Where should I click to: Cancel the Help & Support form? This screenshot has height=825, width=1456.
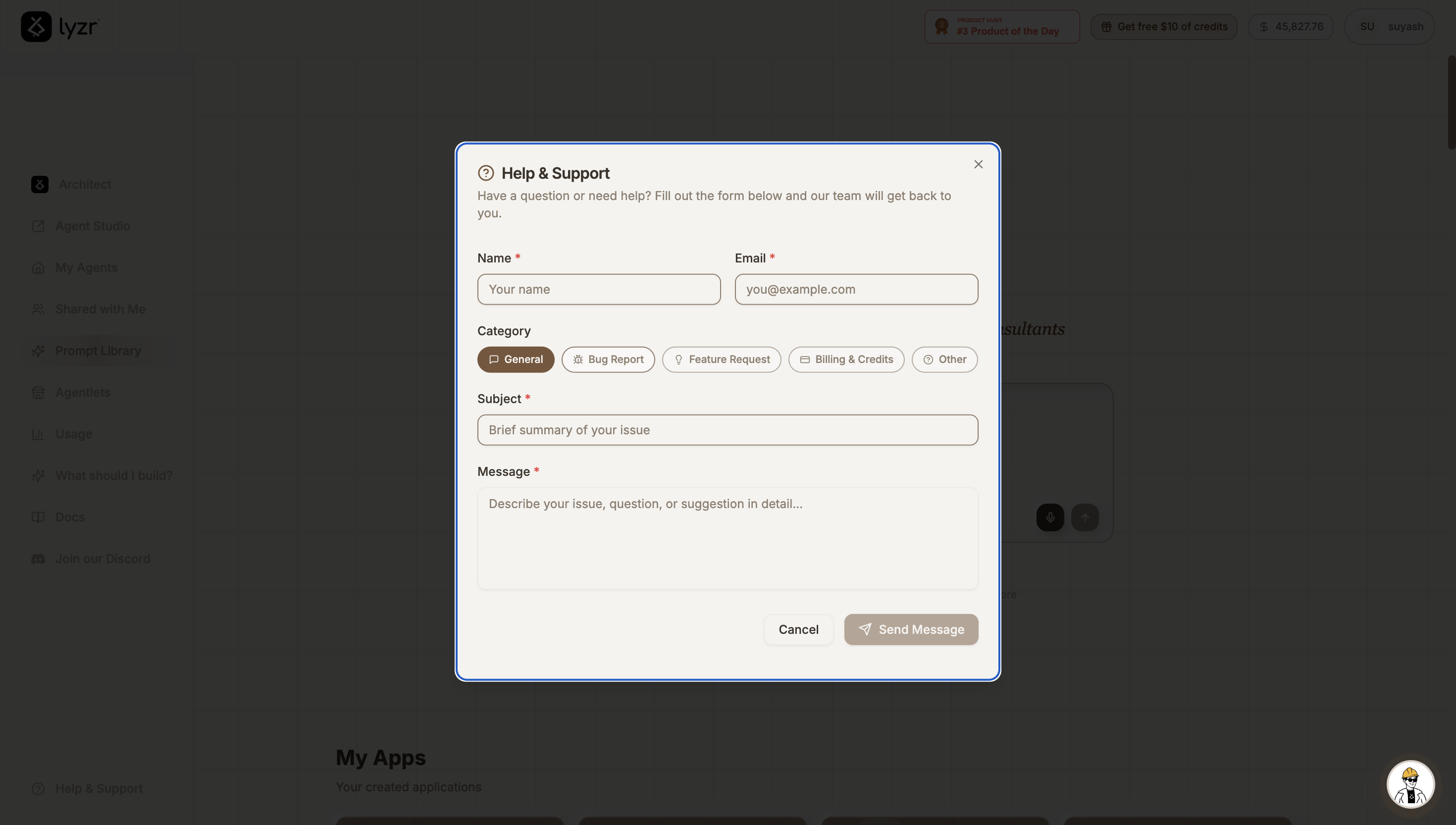click(x=798, y=629)
